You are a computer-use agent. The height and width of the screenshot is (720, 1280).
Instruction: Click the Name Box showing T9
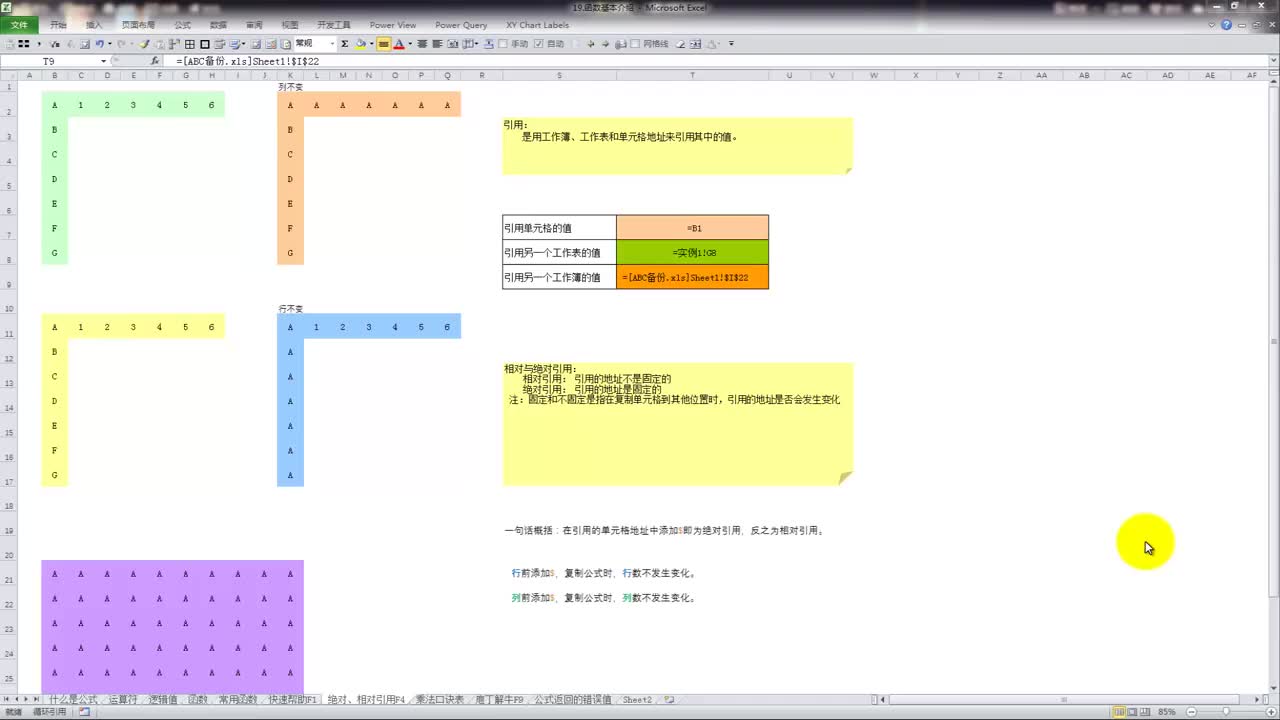click(49, 61)
